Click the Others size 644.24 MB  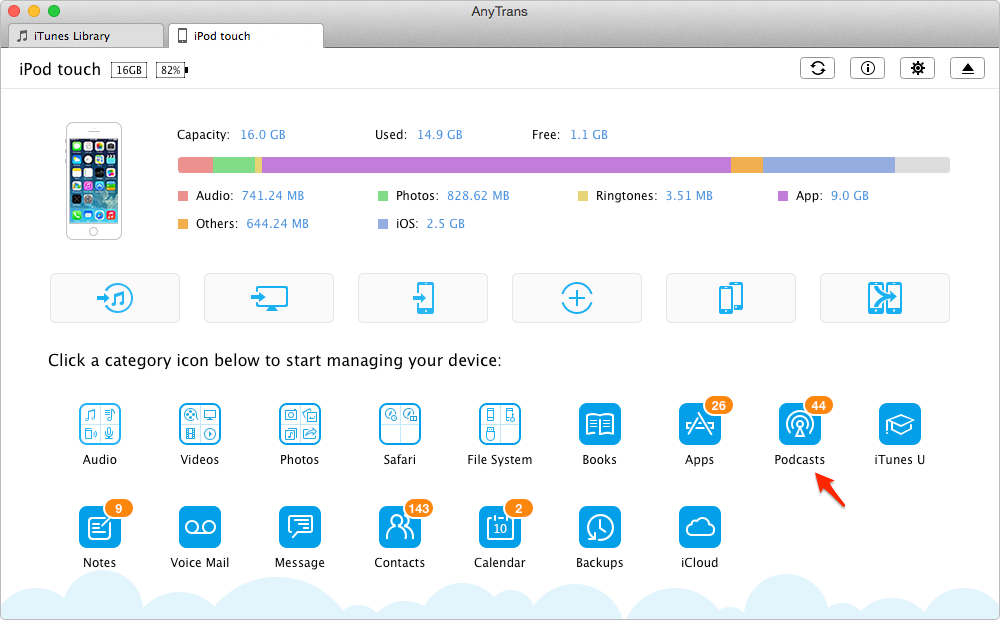coord(277,224)
